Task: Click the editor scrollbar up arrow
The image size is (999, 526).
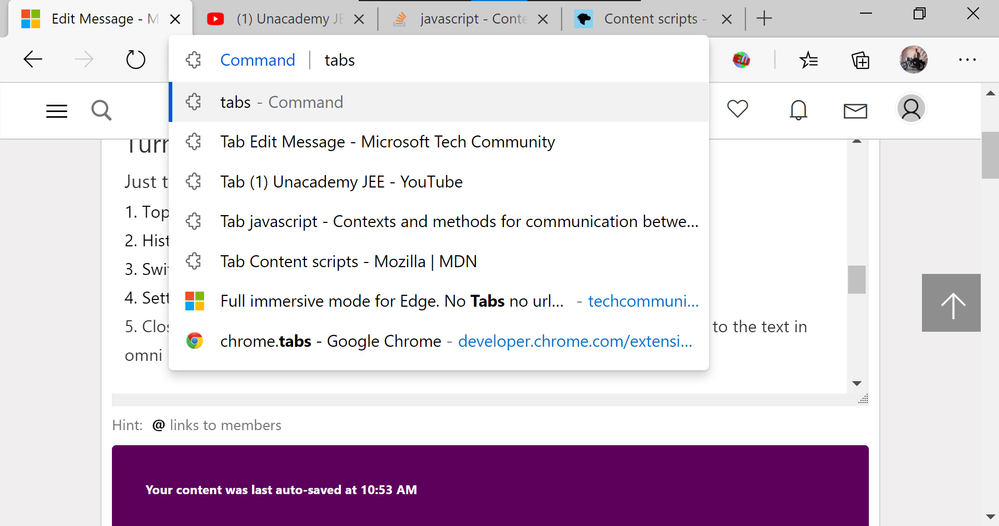Action: pos(857,141)
